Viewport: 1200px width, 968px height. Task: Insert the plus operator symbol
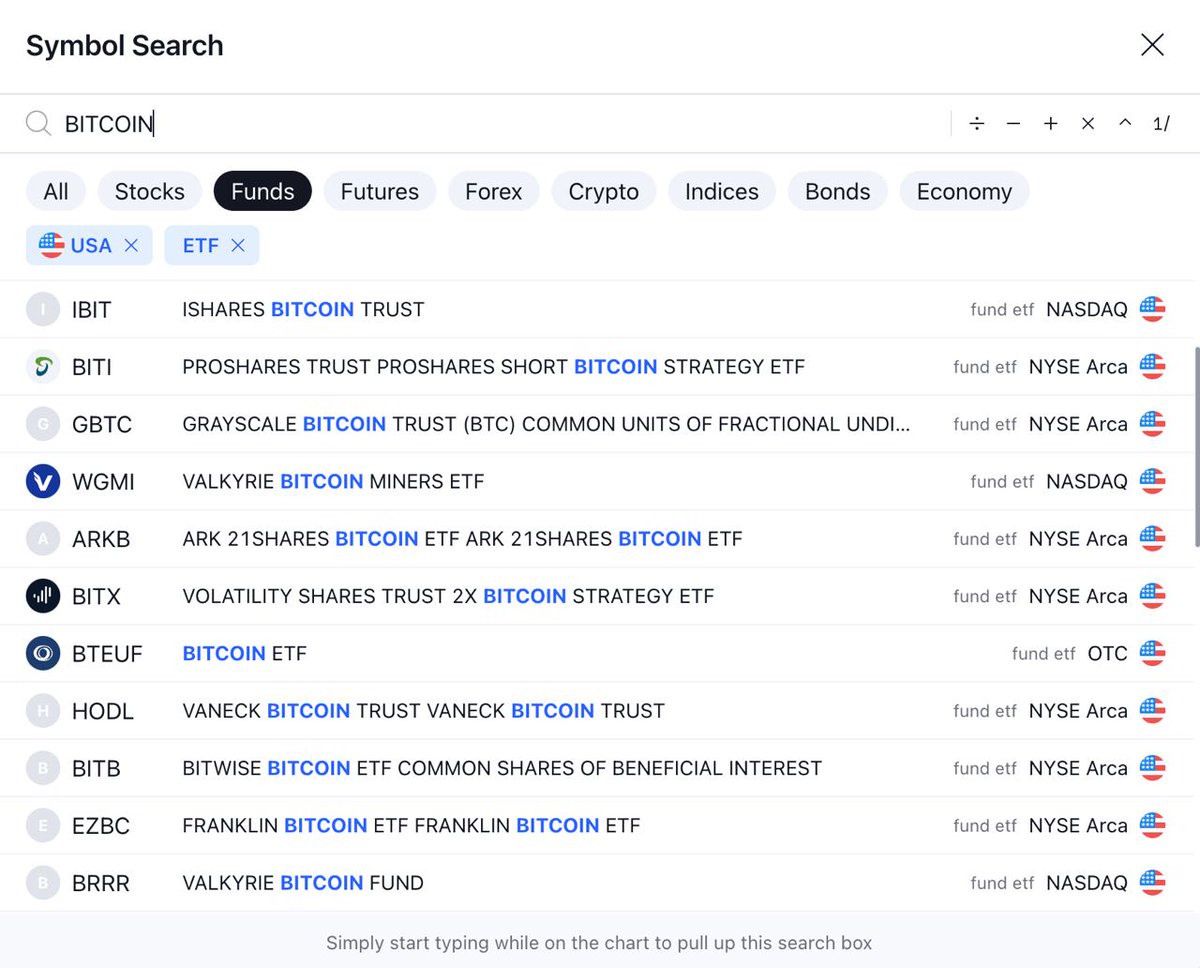tap(1050, 123)
